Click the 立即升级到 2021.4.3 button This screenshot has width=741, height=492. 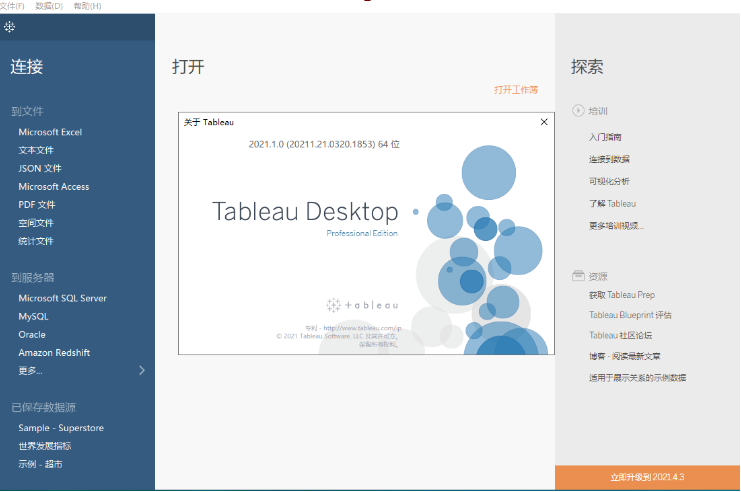[x=647, y=478]
